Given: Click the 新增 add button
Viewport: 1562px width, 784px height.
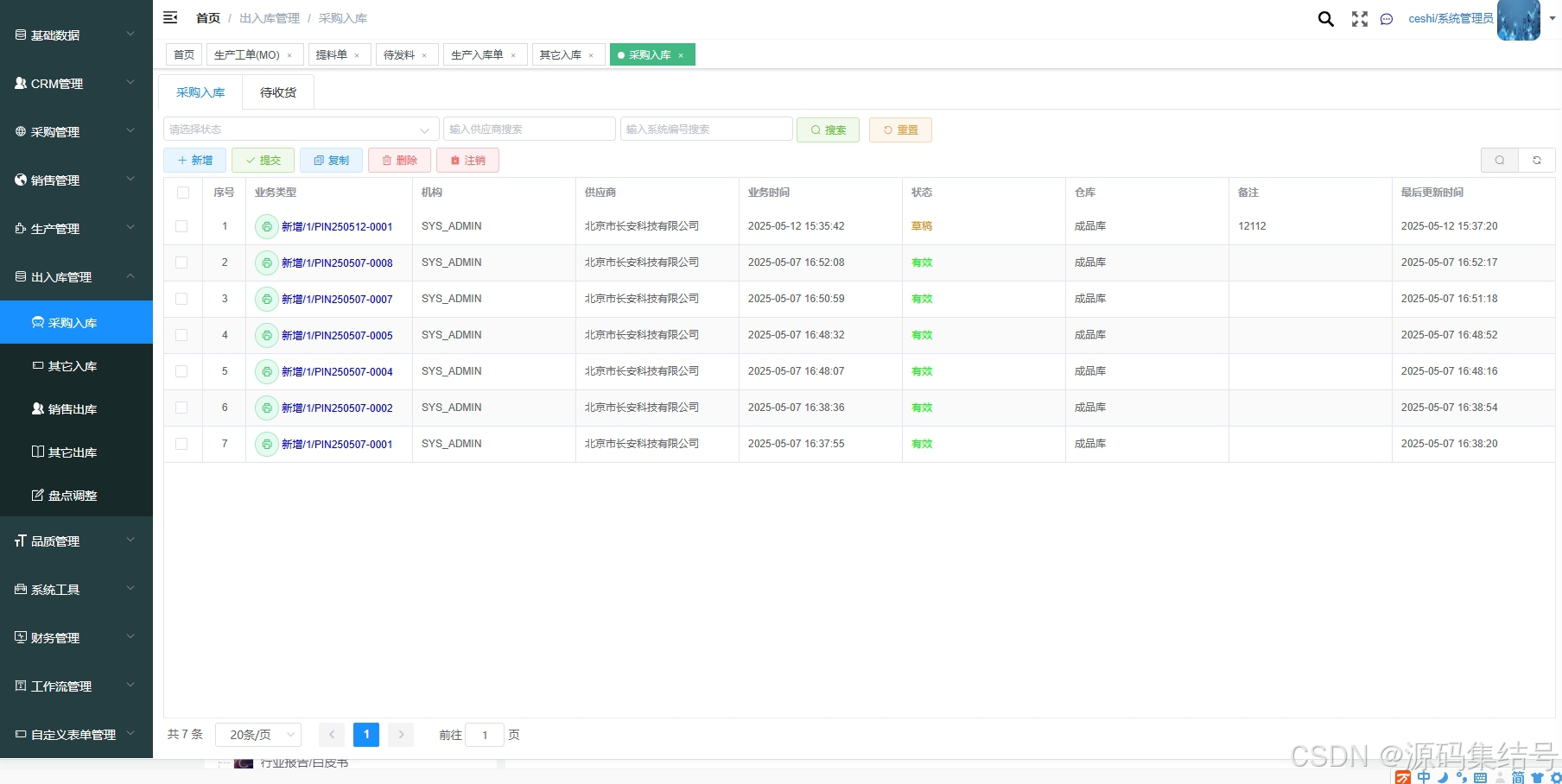Looking at the screenshot, I should point(194,160).
